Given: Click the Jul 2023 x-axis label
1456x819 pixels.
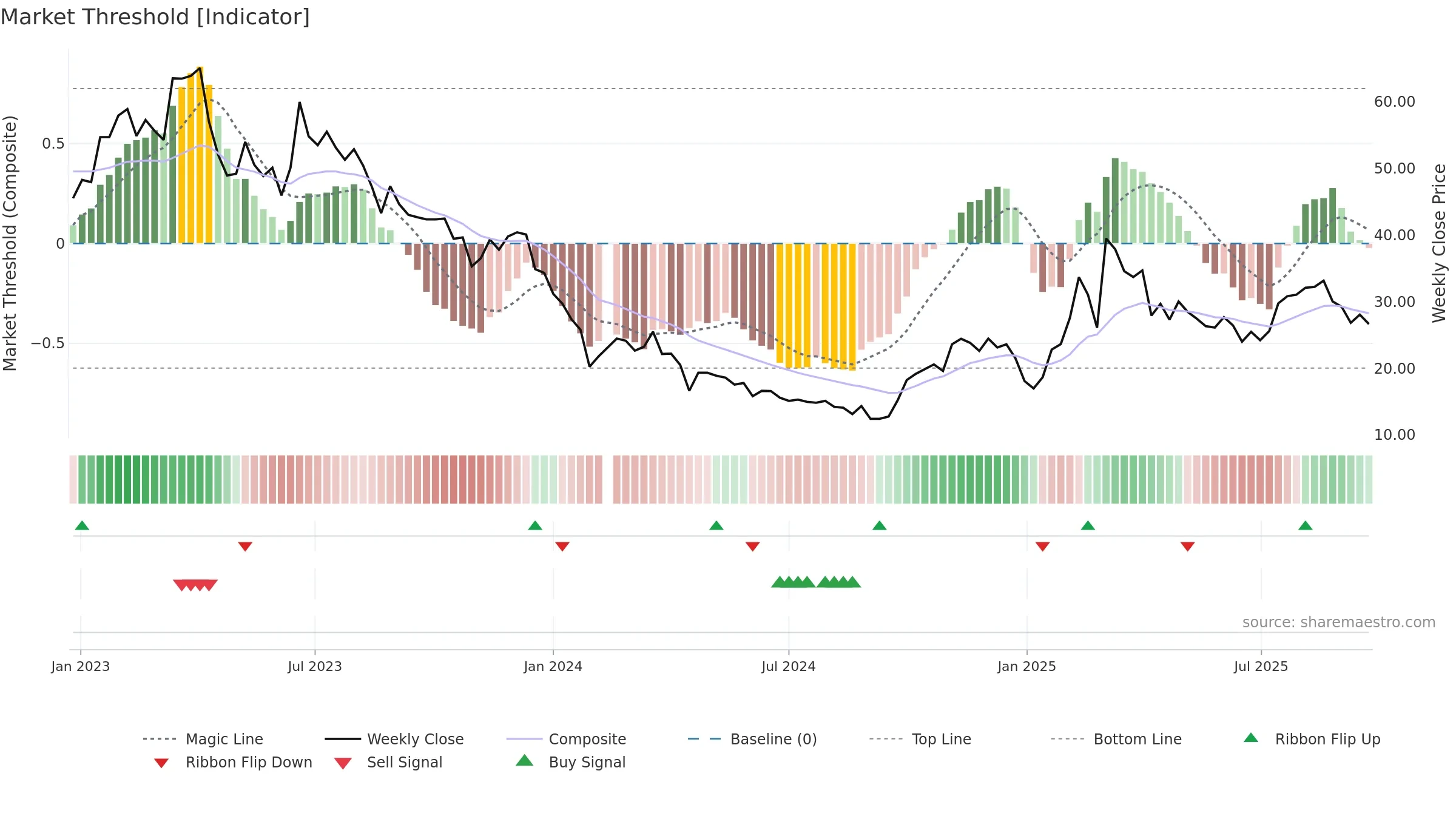Looking at the screenshot, I should click(315, 667).
